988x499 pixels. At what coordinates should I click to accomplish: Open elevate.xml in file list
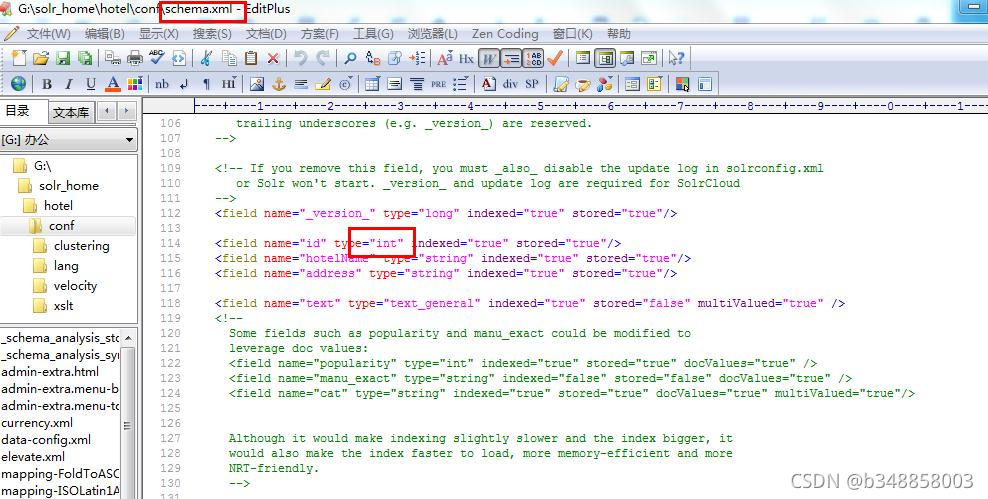click(33, 457)
